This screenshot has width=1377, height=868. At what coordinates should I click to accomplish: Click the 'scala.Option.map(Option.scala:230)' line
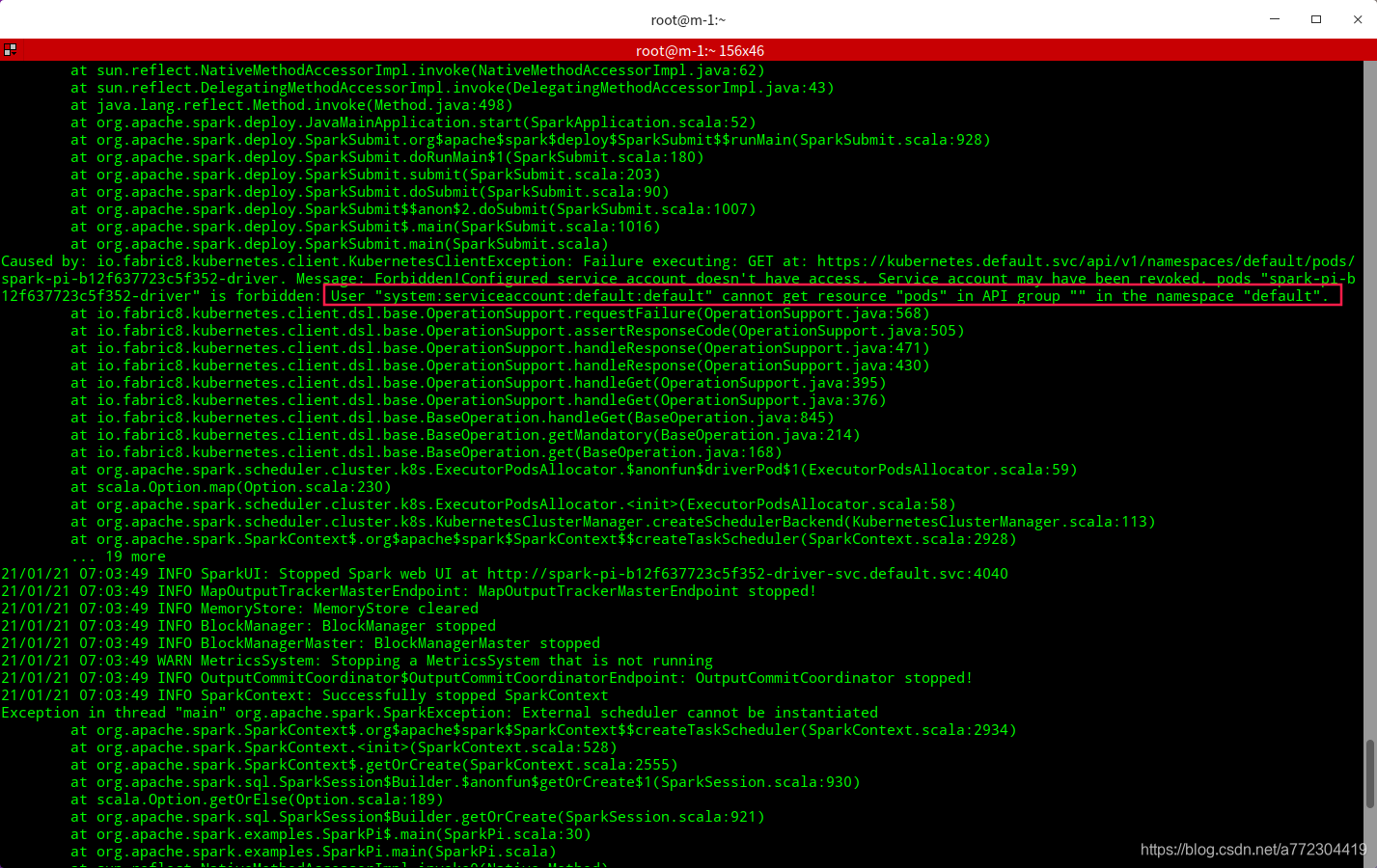[x=231, y=487]
